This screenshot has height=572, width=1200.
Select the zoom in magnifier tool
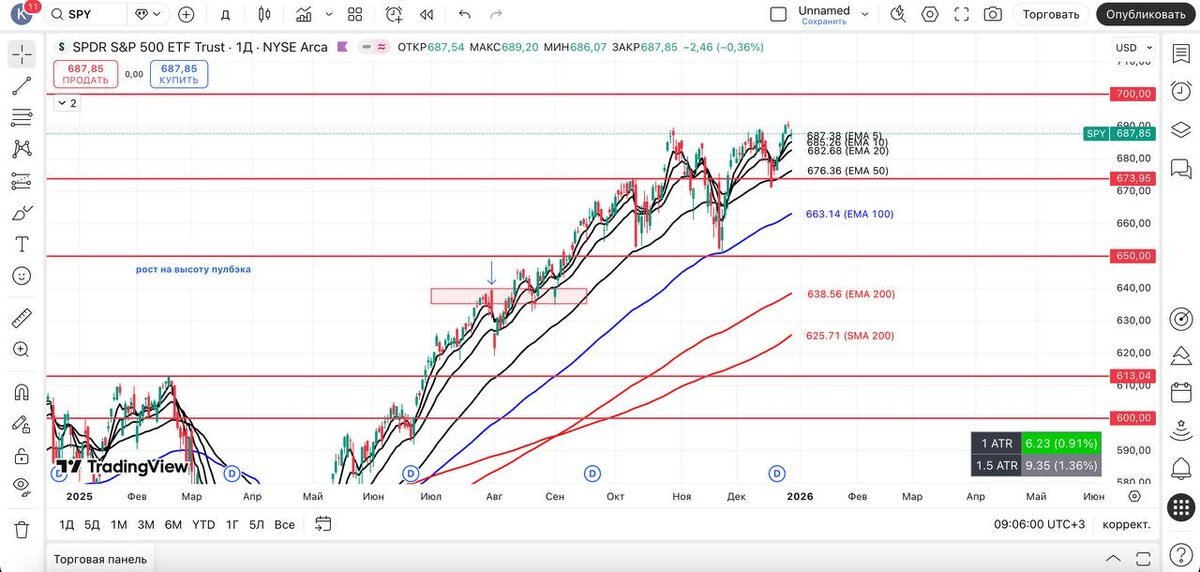[x=22, y=349]
